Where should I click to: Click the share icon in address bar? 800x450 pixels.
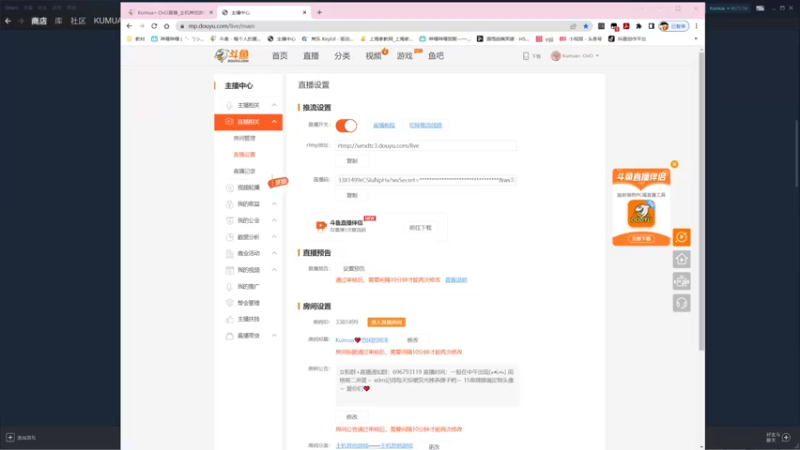573,26
